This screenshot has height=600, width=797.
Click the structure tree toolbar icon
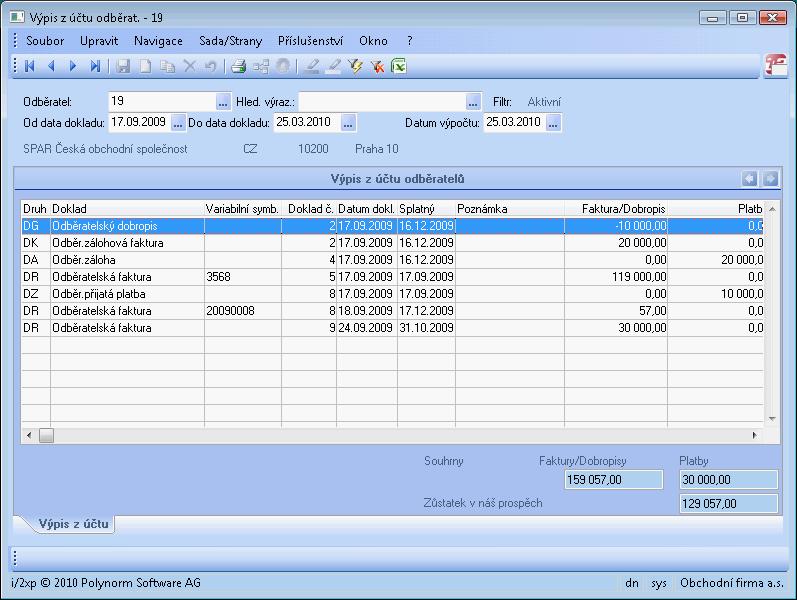pos(261,66)
